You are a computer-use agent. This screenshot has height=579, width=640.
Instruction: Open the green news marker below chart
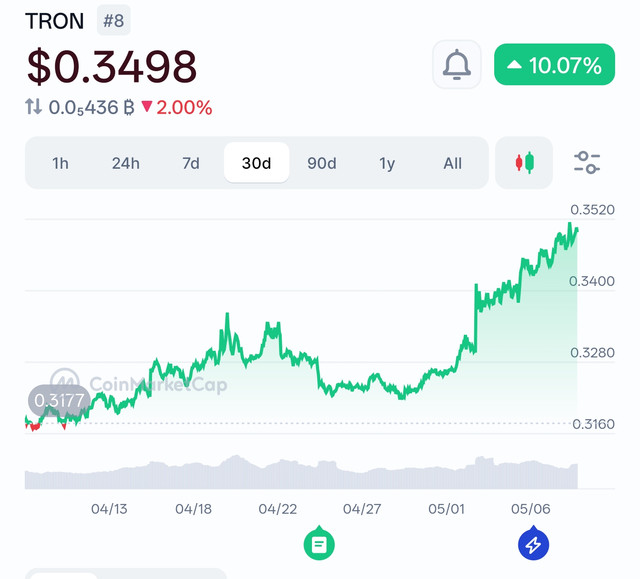pyautogui.click(x=319, y=543)
